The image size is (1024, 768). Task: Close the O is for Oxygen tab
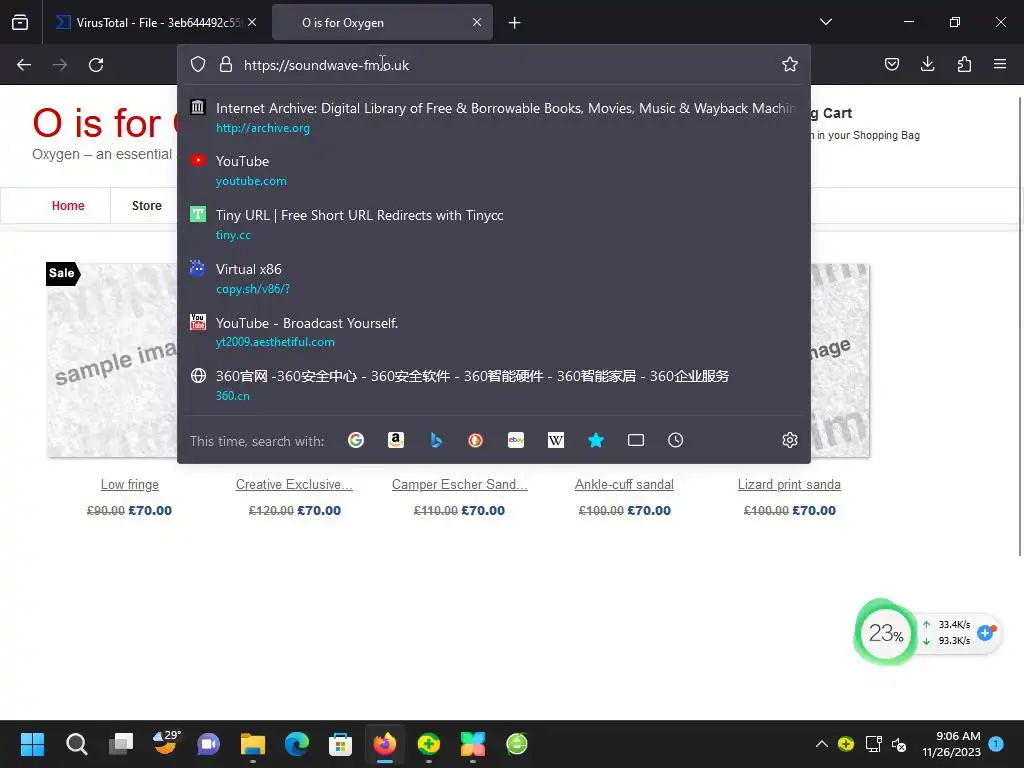tap(477, 22)
